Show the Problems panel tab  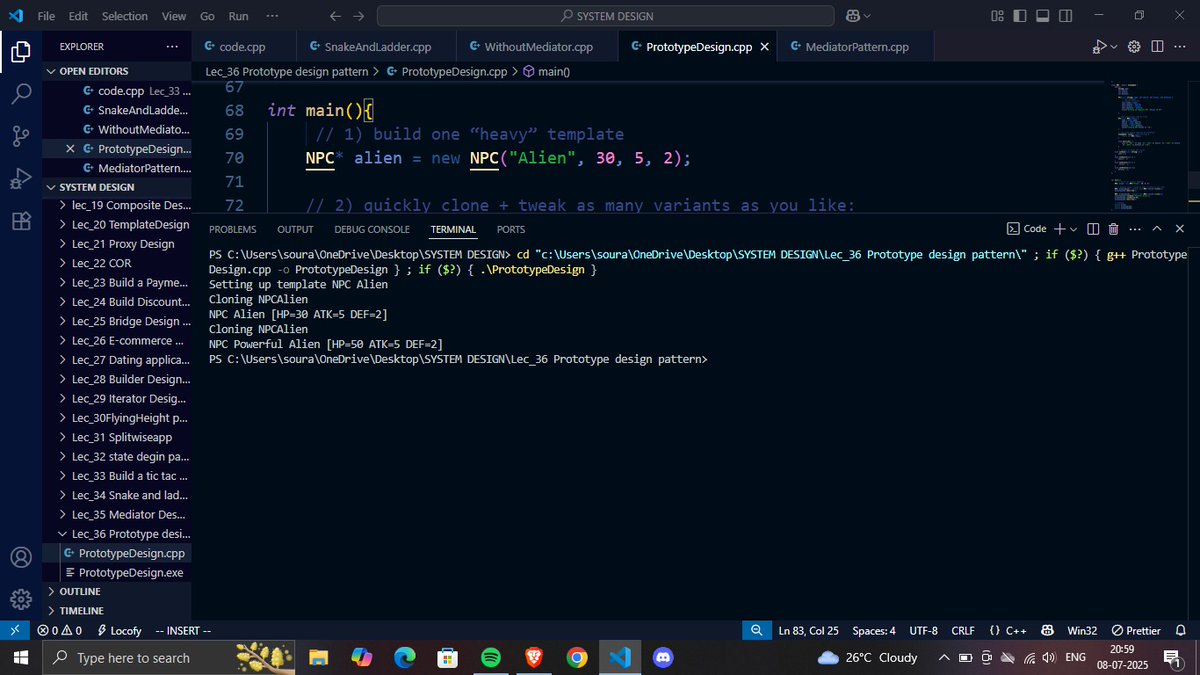pyautogui.click(x=232, y=229)
